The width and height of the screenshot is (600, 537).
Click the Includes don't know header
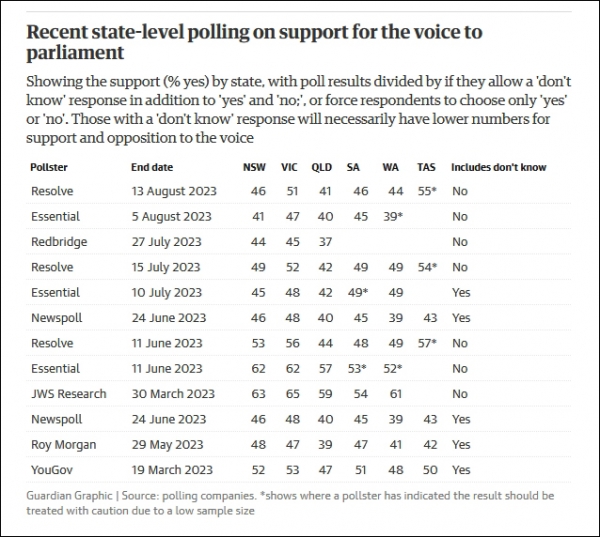point(499,168)
